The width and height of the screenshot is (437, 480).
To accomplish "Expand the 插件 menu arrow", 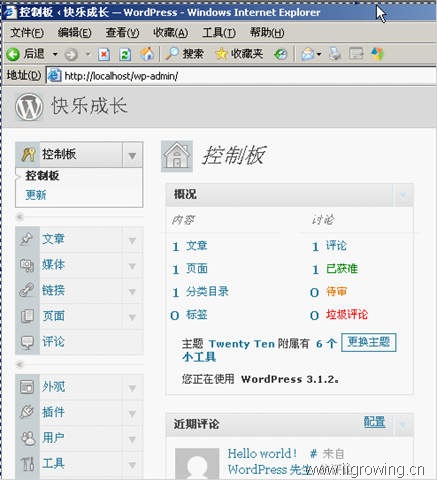I will click(x=132, y=413).
